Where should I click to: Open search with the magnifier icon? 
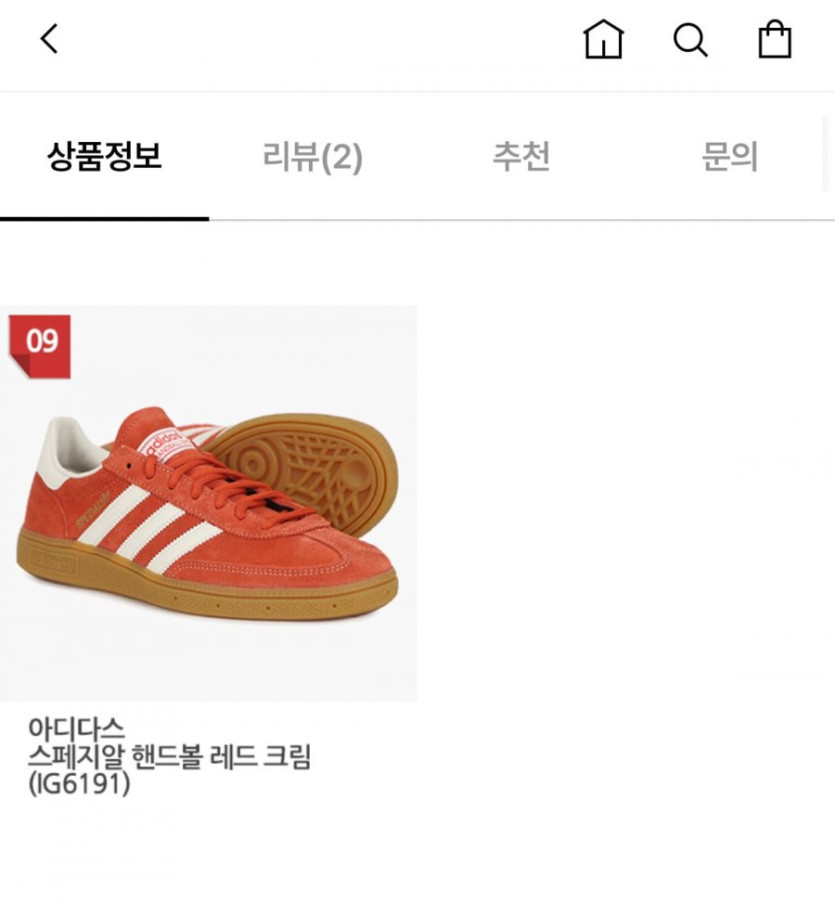point(690,40)
